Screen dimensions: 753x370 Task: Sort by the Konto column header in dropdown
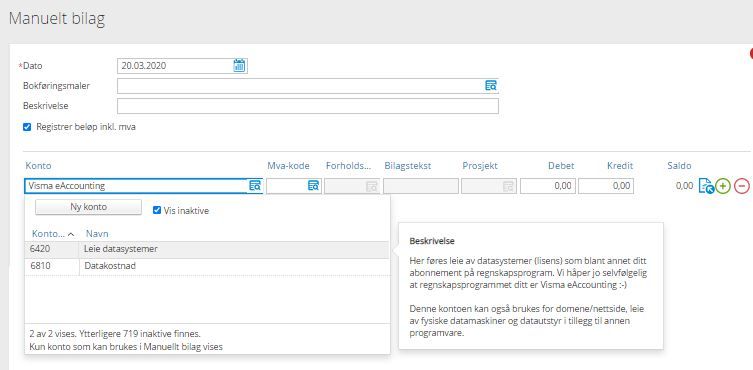click(x=53, y=234)
